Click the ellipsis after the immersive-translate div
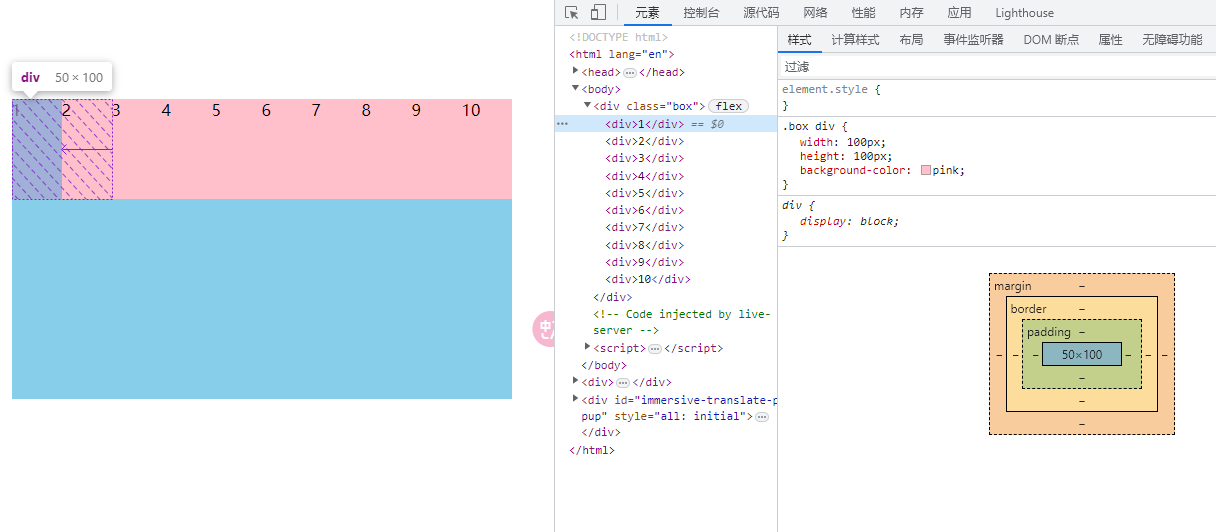1216x532 pixels. 762,417
